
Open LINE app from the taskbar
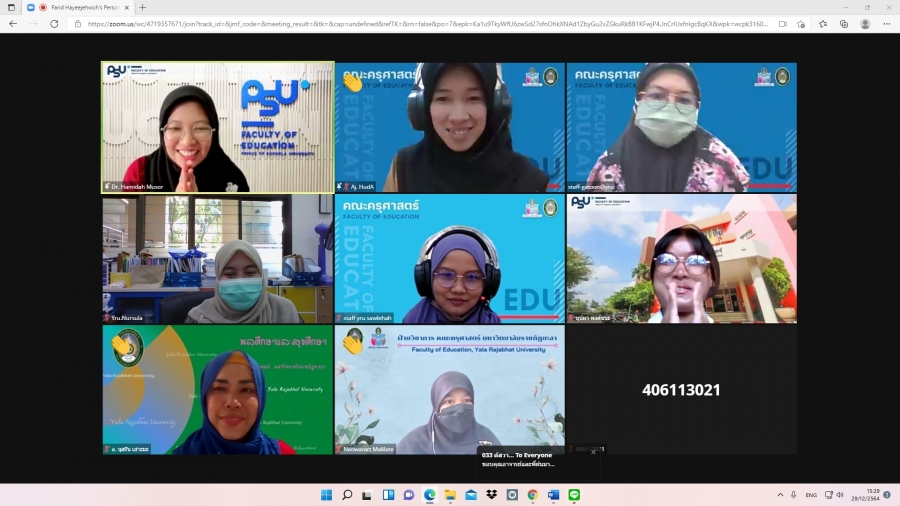[574, 495]
